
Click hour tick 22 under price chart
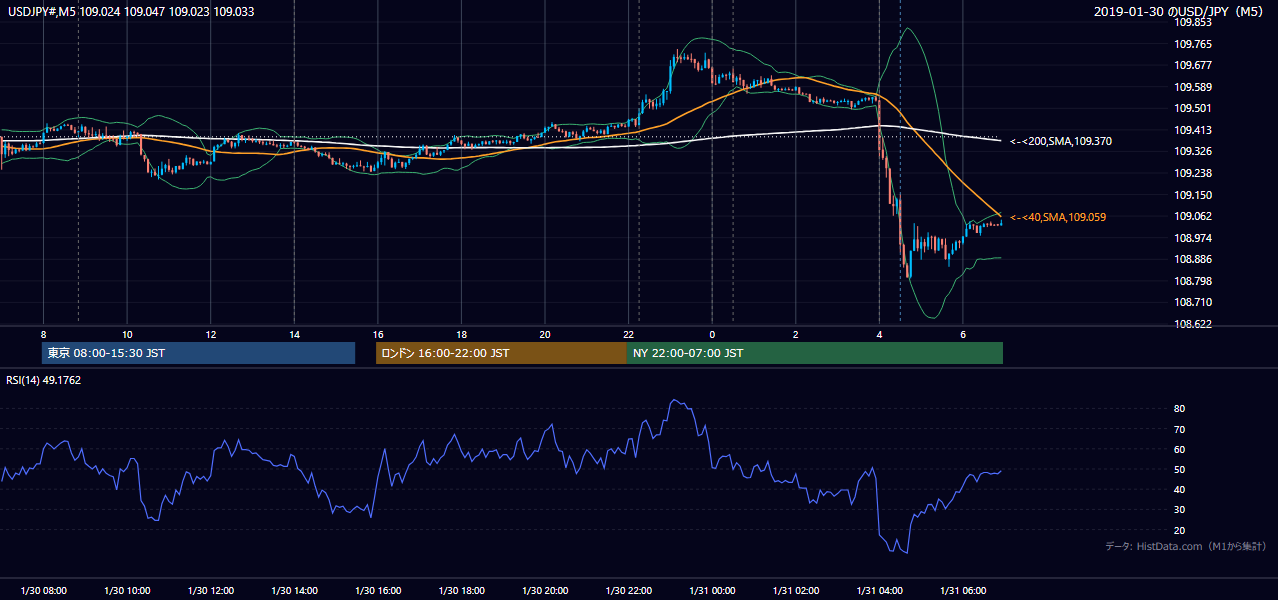pyautogui.click(x=628, y=334)
